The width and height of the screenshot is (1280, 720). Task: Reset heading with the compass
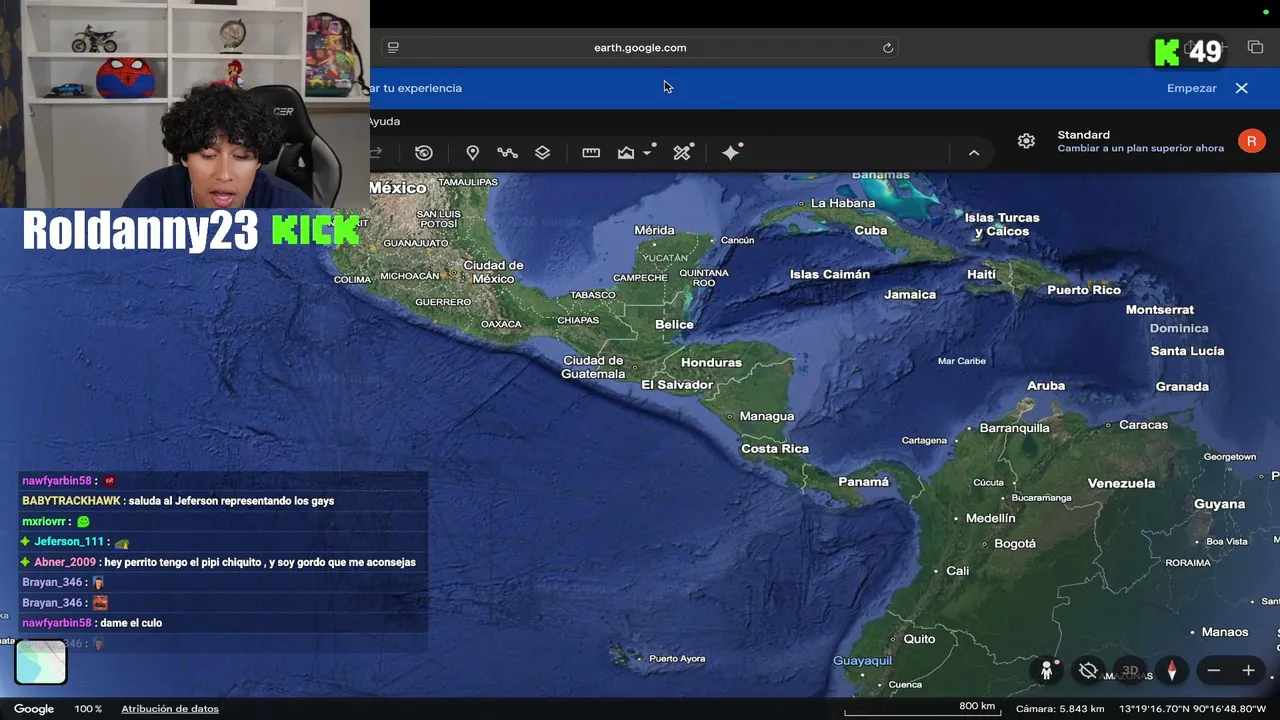coord(1171,671)
